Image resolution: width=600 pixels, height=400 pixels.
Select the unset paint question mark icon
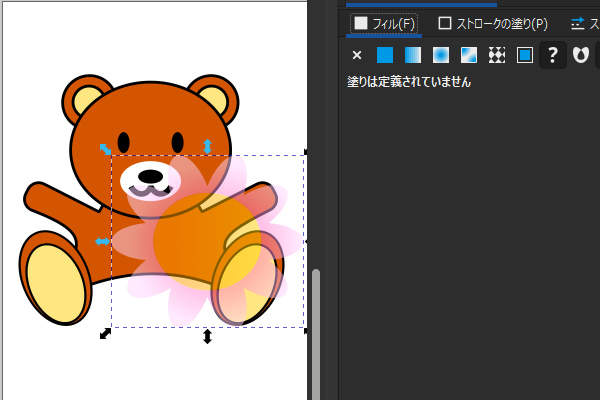553,55
